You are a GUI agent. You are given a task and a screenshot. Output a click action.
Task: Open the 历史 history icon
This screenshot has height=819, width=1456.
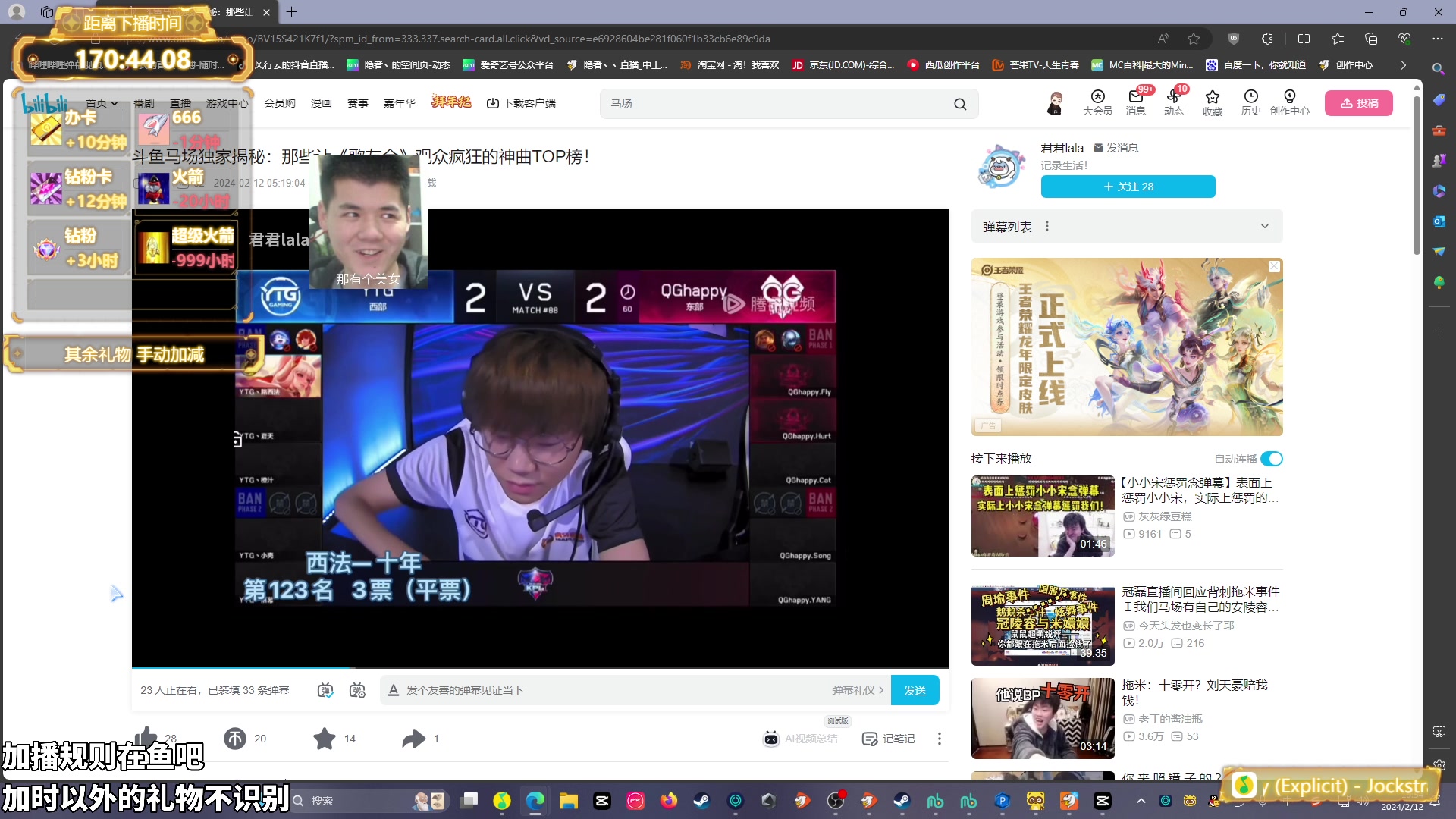click(1250, 102)
